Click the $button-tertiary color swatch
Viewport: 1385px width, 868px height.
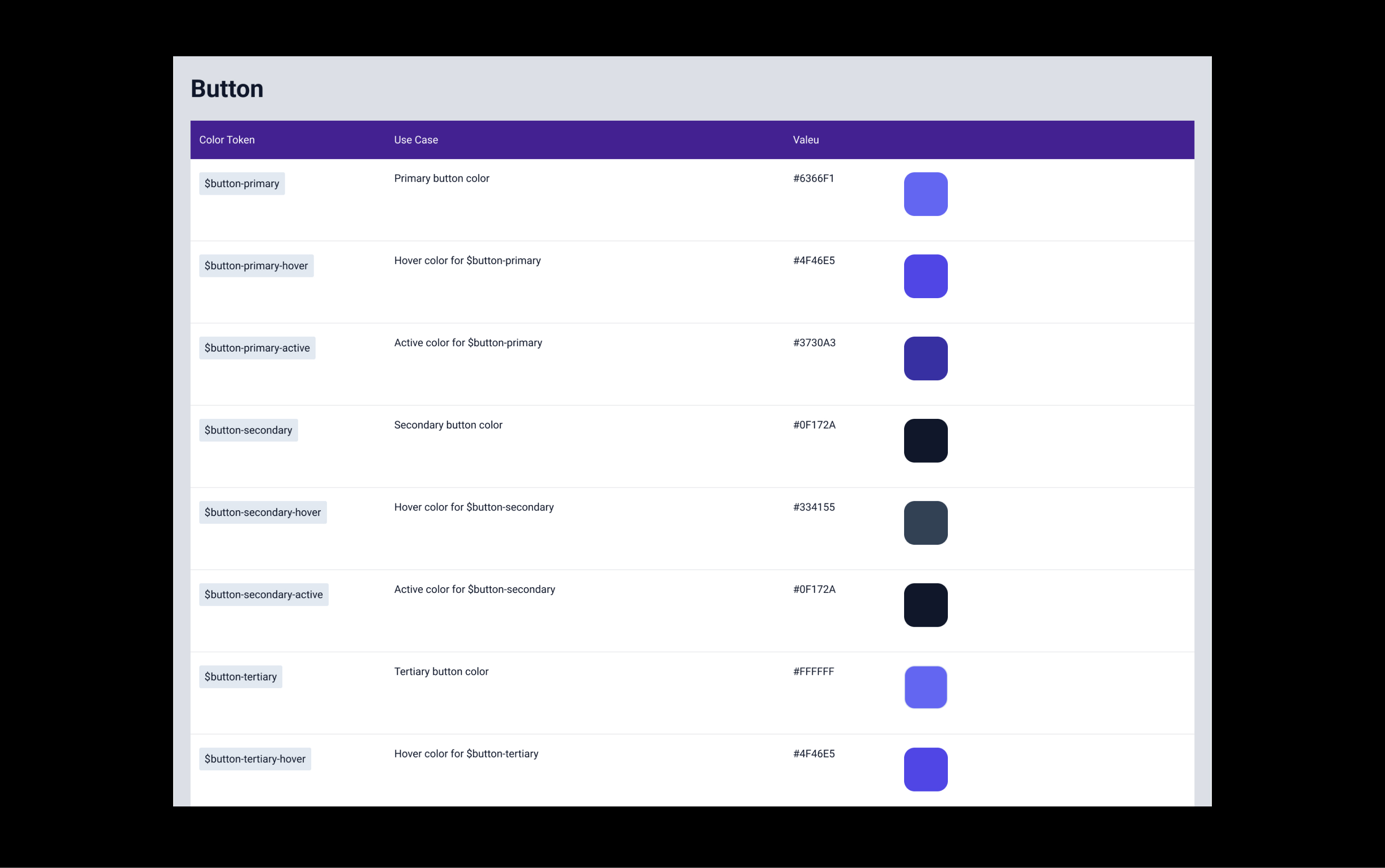coord(925,687)
